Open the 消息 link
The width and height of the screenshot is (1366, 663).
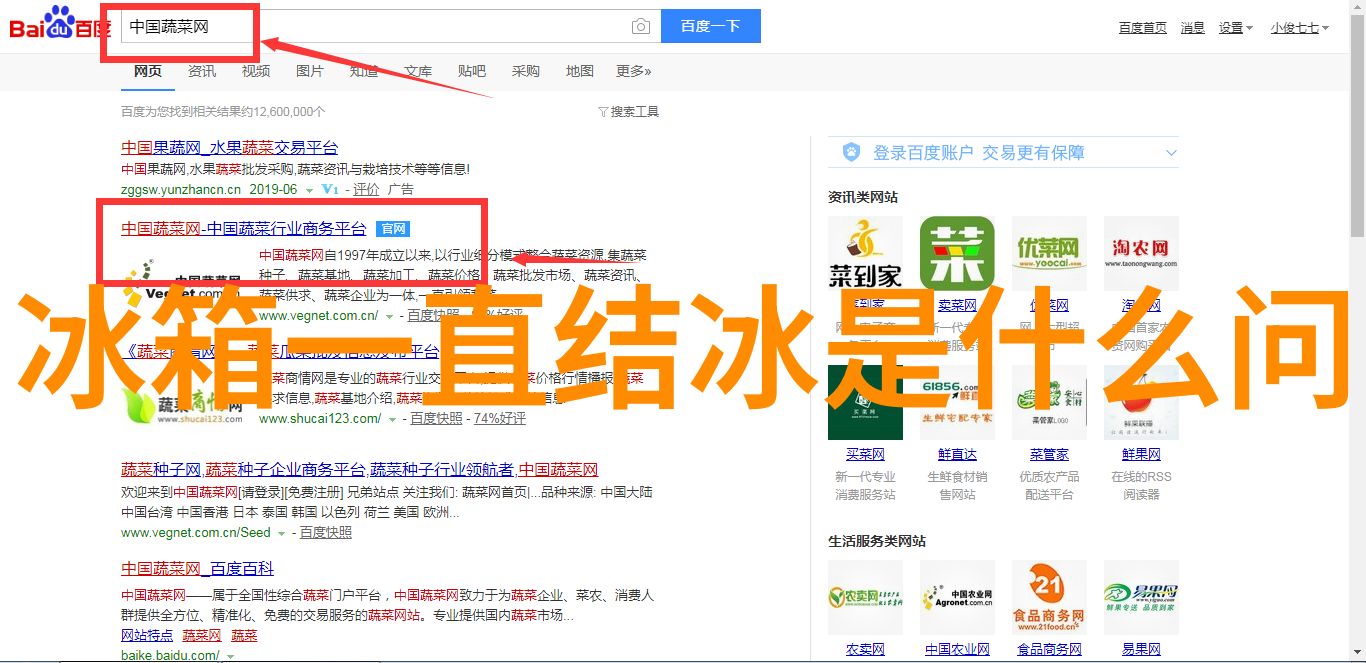pyautogui.click(x=1192, y=28)
